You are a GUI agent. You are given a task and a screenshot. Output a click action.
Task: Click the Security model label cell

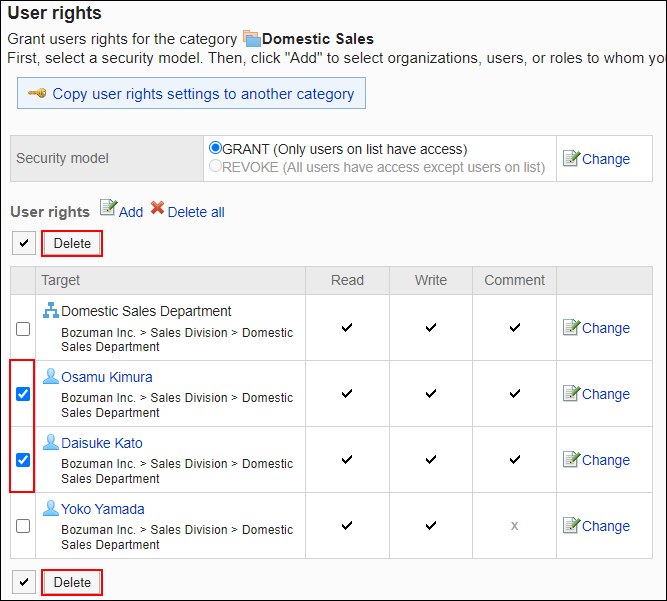[x=107, y=159]
